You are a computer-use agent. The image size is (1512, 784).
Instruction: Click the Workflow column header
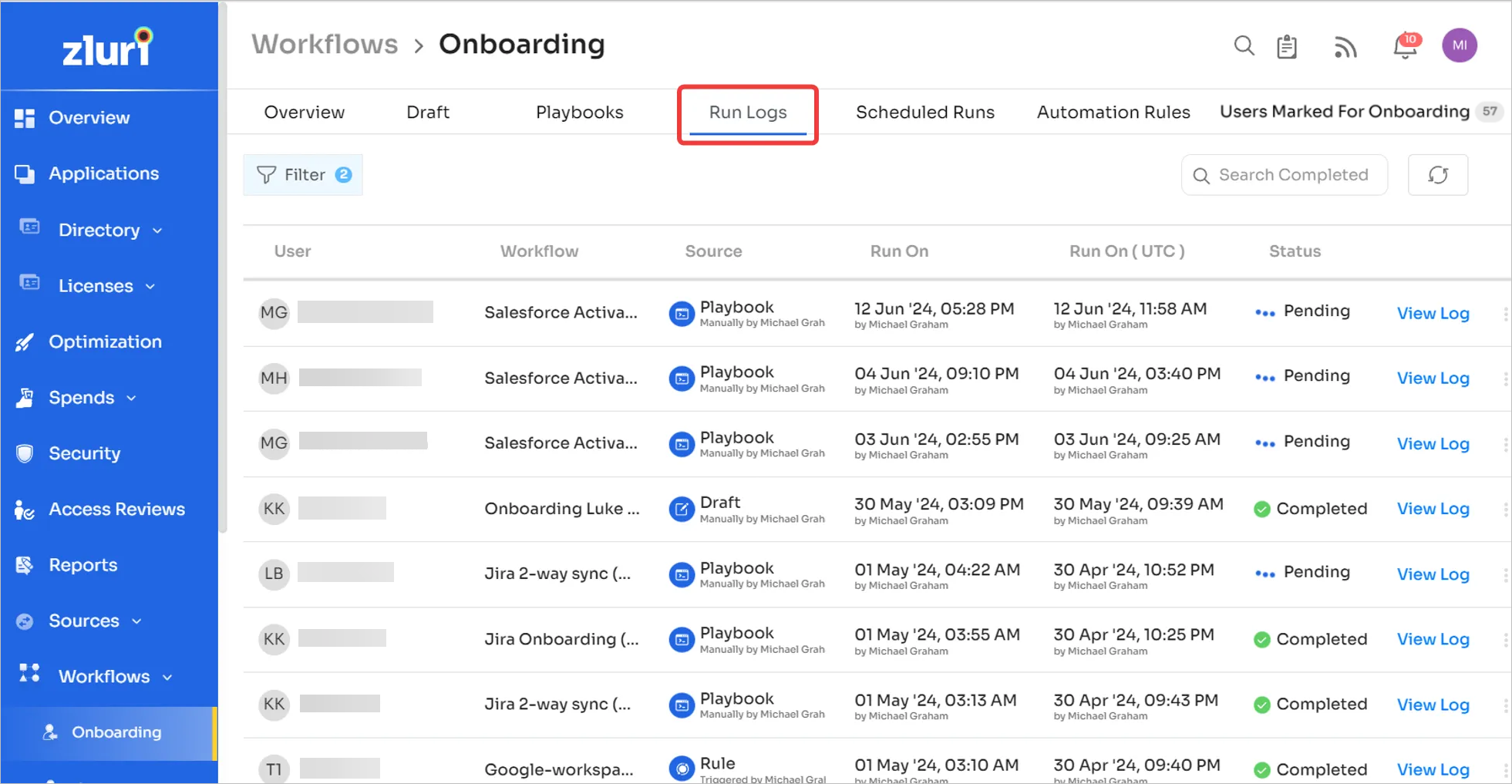pyautogui.click(x=539, y=251)
